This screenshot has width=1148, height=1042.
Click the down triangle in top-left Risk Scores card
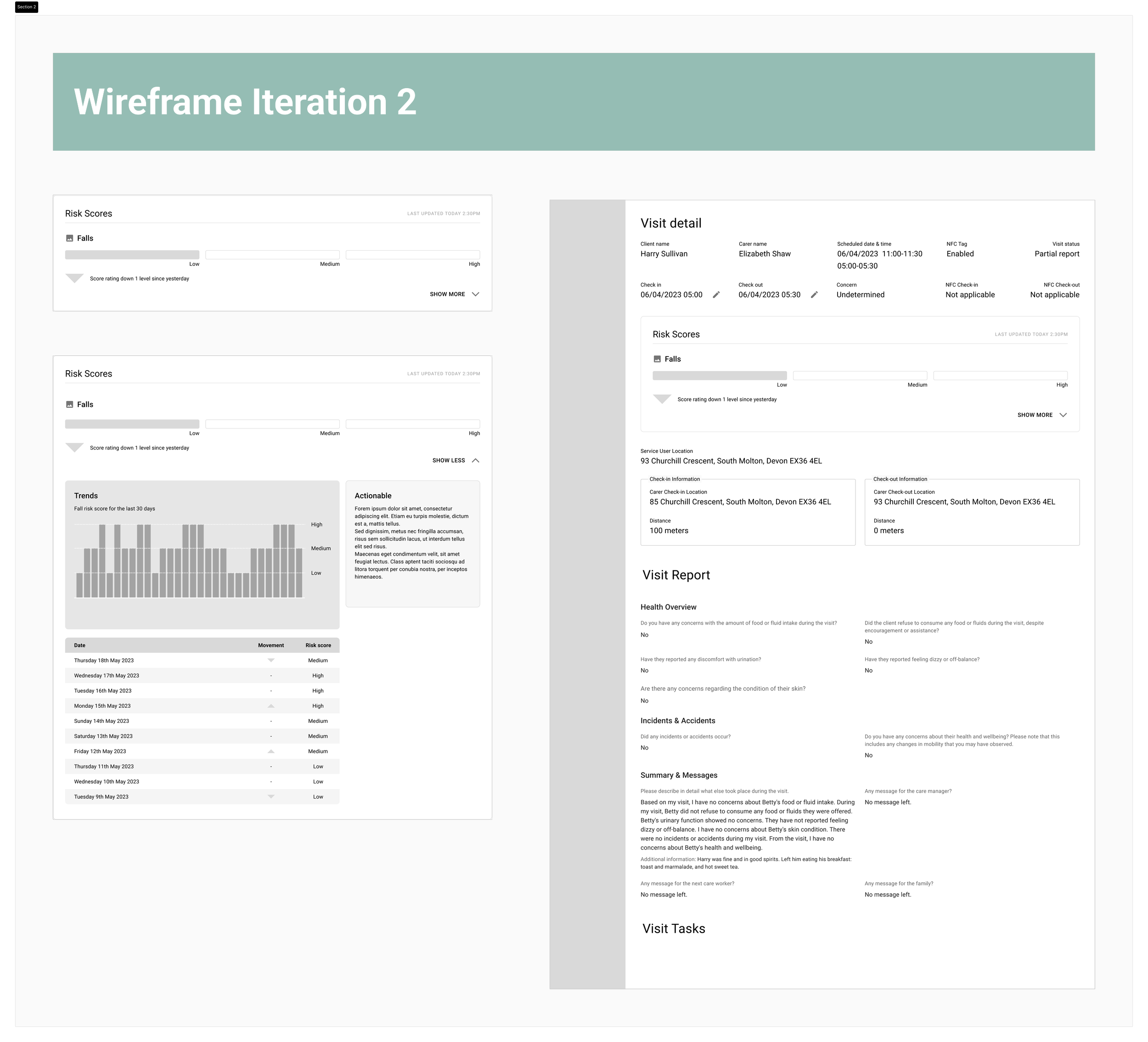[x=74, y=278]
